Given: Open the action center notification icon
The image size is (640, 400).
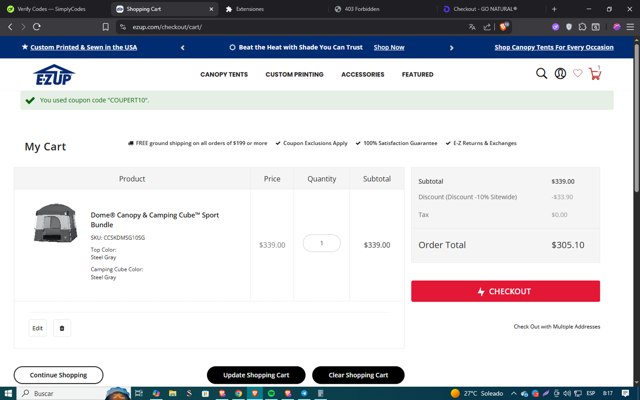Looking at the screenshot, I should click(x=625, y=393).
